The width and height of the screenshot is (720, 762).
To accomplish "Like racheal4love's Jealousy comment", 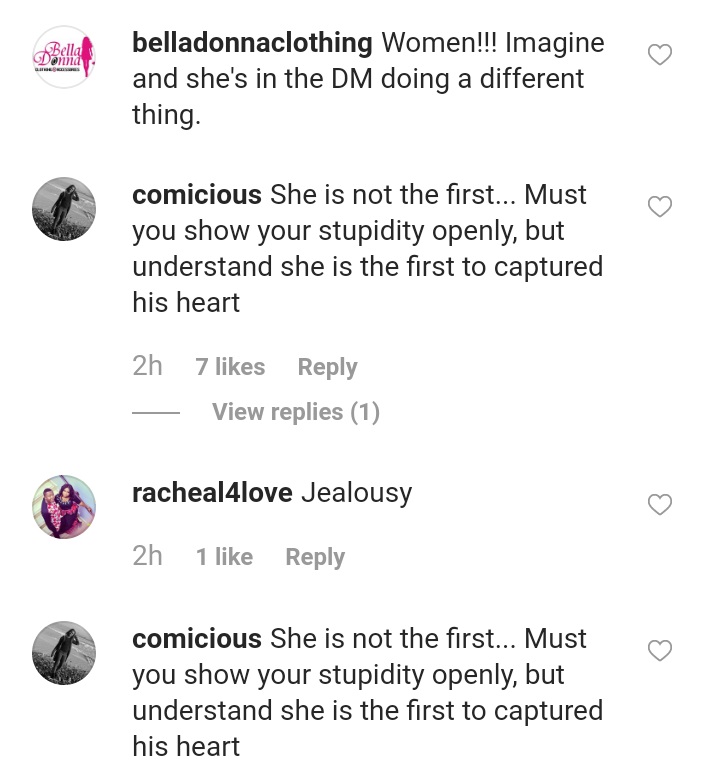I will point(660,505).
